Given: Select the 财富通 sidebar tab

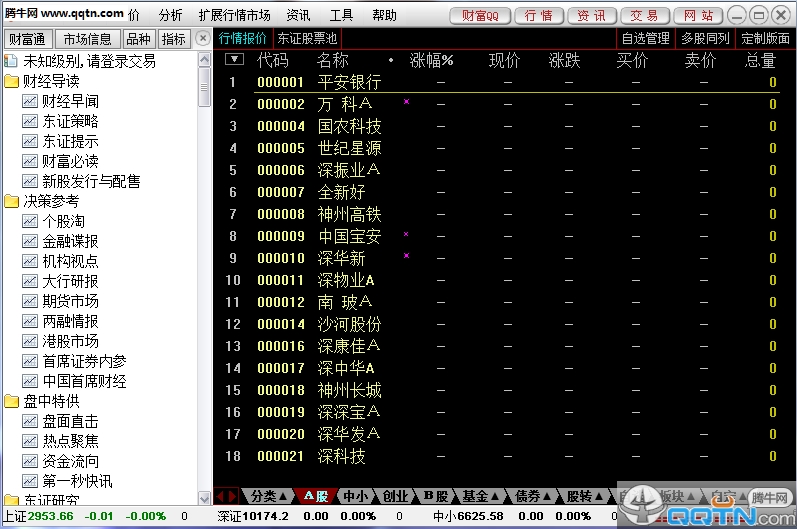Looking at the screenshot, I should [27, 39].
